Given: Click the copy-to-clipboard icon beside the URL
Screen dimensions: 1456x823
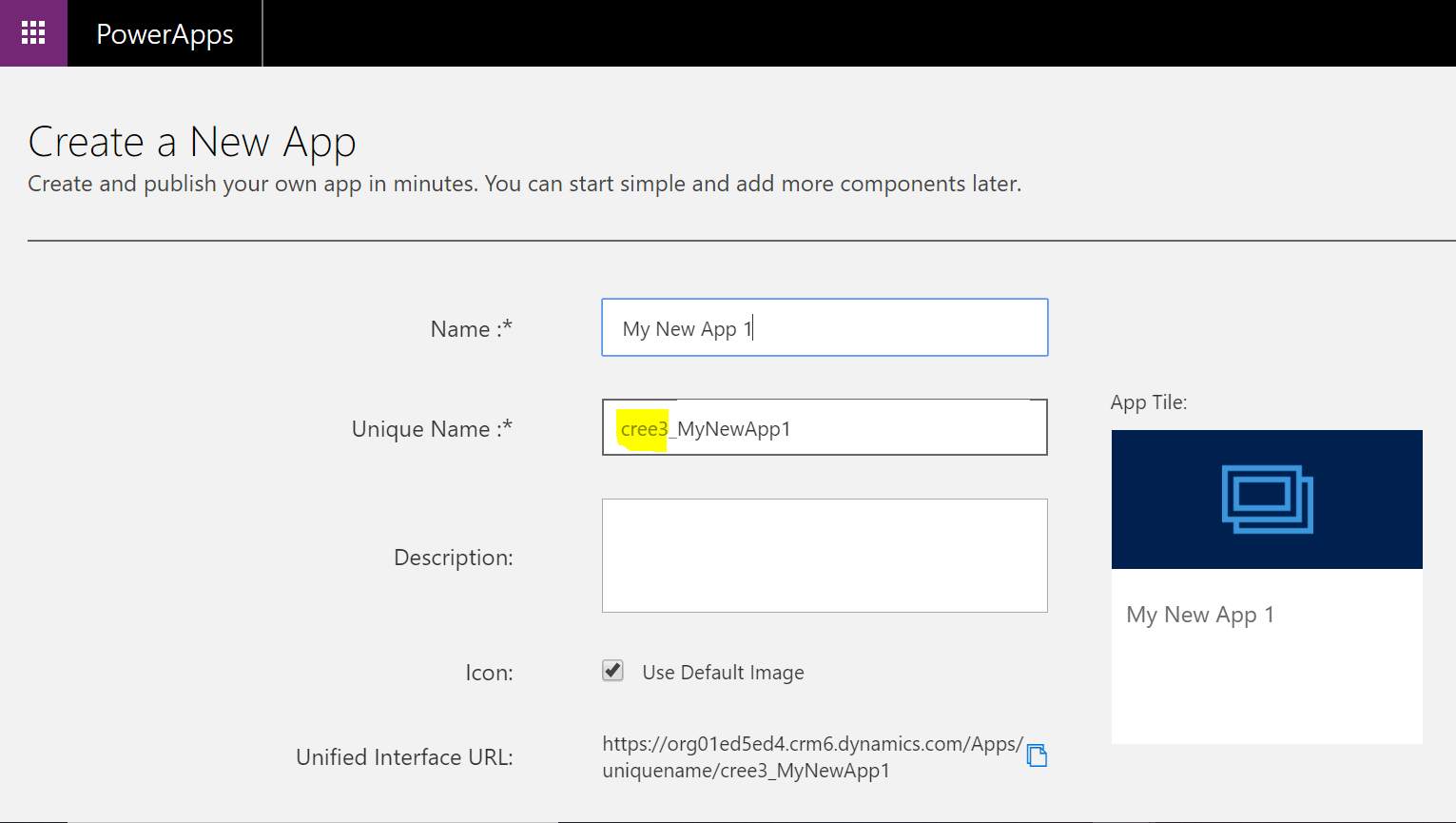Looking at the screenshot, I should pos(1039,754).
